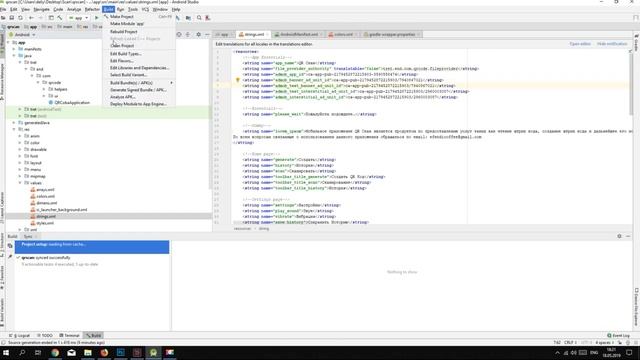
Task: Switch to gradle-wrapper.properties tab
Action: tap(392, 35)
